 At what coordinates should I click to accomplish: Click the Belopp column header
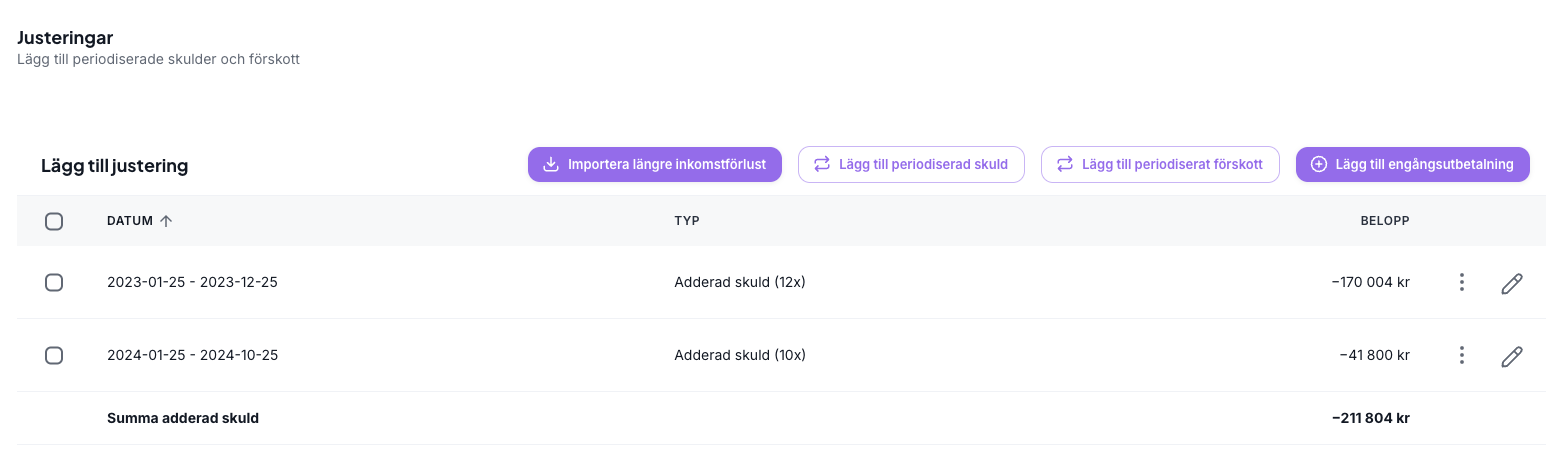click(1384, 221)
